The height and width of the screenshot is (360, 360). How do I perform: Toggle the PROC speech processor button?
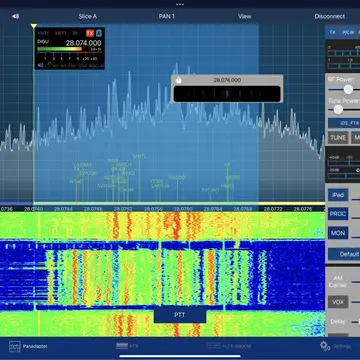(338, 214)
